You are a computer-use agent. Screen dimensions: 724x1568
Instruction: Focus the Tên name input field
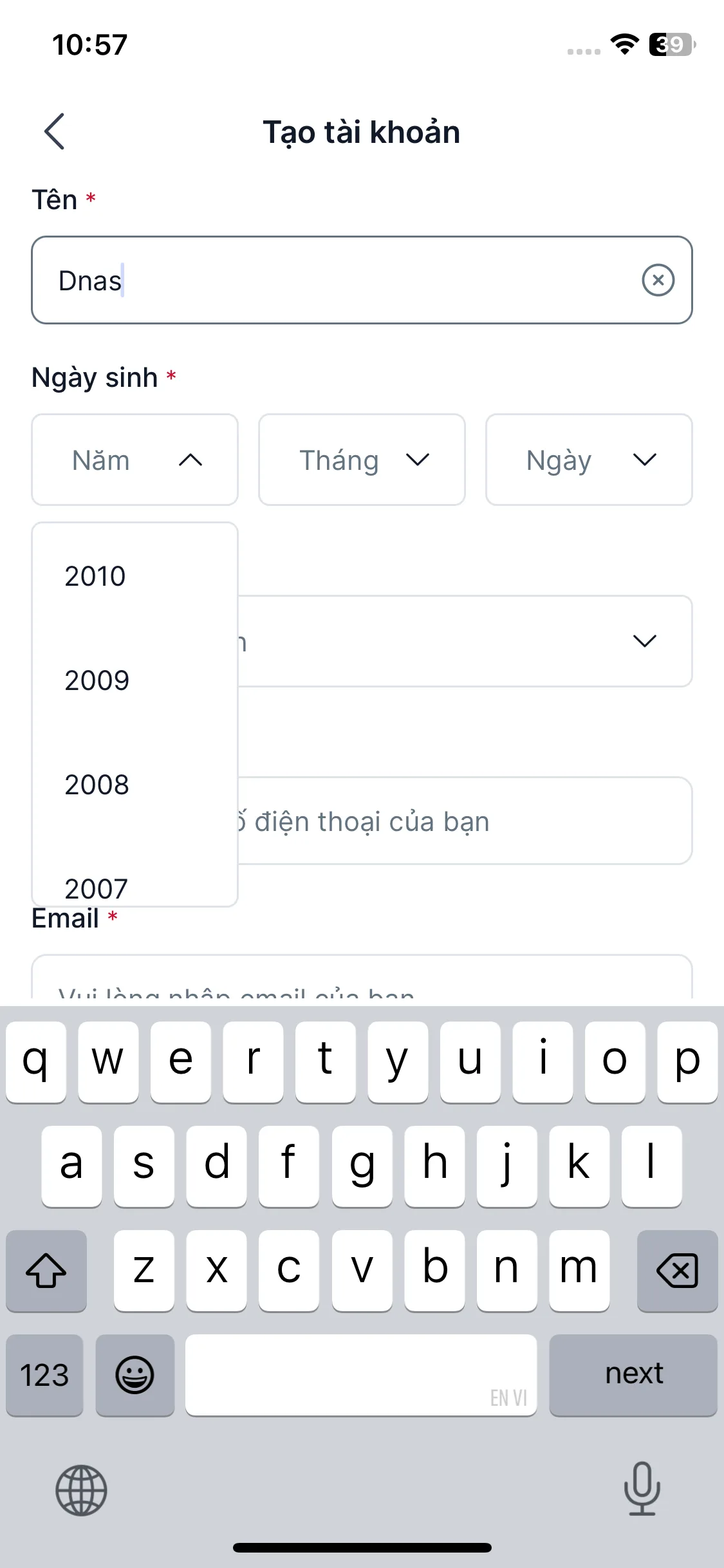(x=335, y=280)
